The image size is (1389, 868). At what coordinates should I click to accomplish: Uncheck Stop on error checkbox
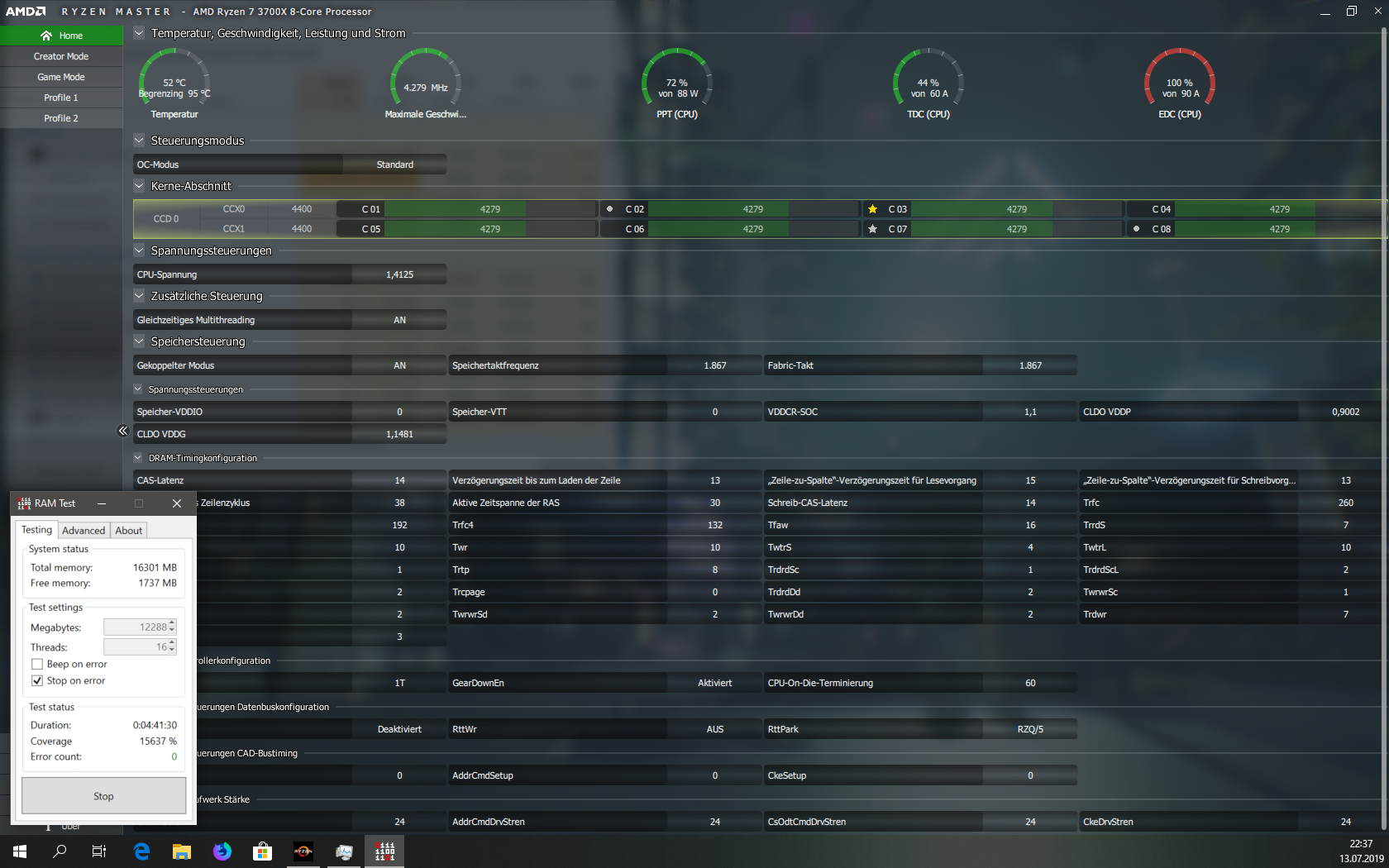37,680
